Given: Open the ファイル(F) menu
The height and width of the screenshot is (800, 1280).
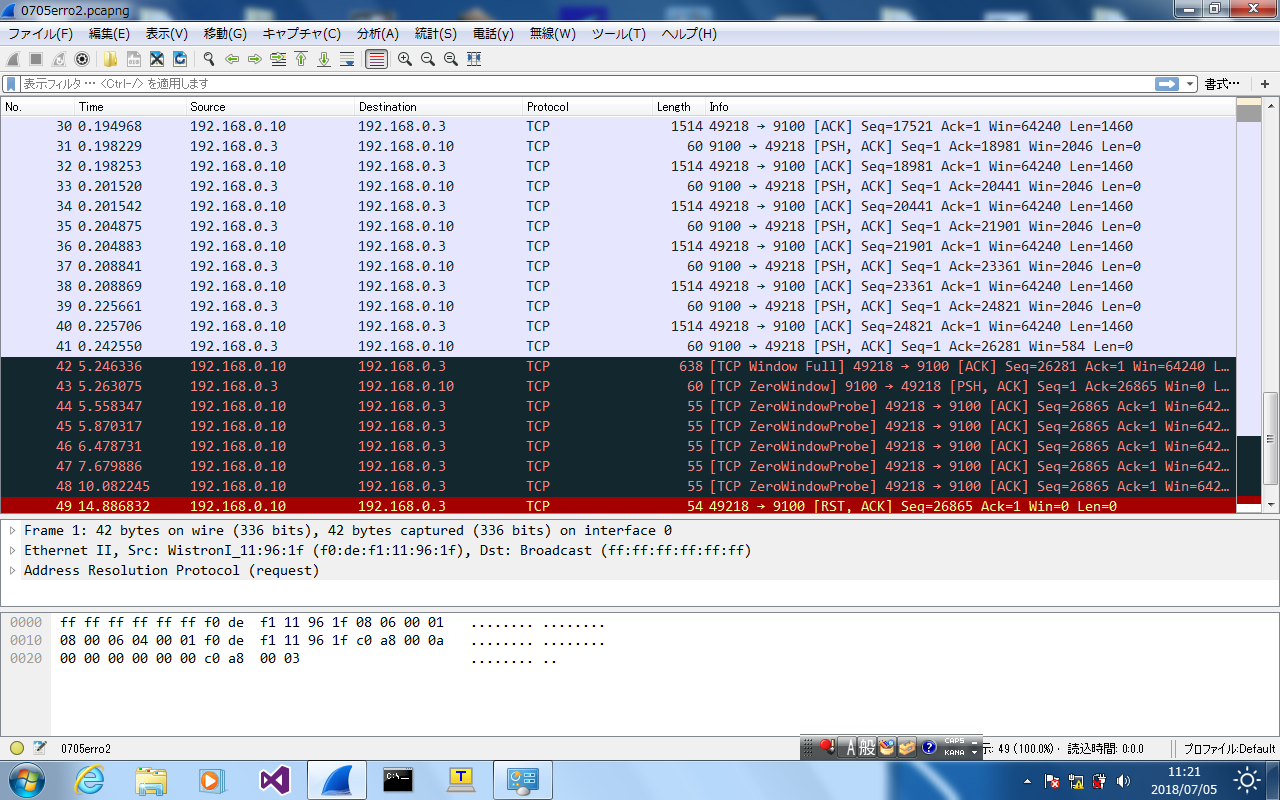Looking at the screenshot, I should click(x=40, y=34).
